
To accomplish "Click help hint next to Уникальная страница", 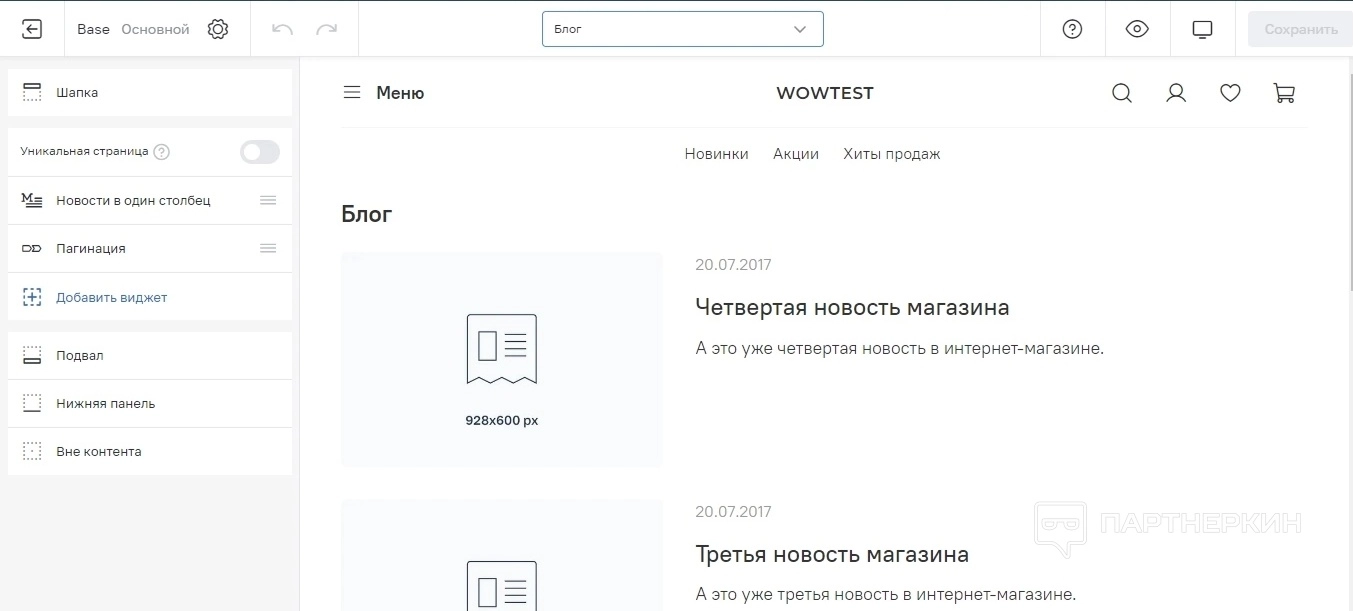I will 162,152.
